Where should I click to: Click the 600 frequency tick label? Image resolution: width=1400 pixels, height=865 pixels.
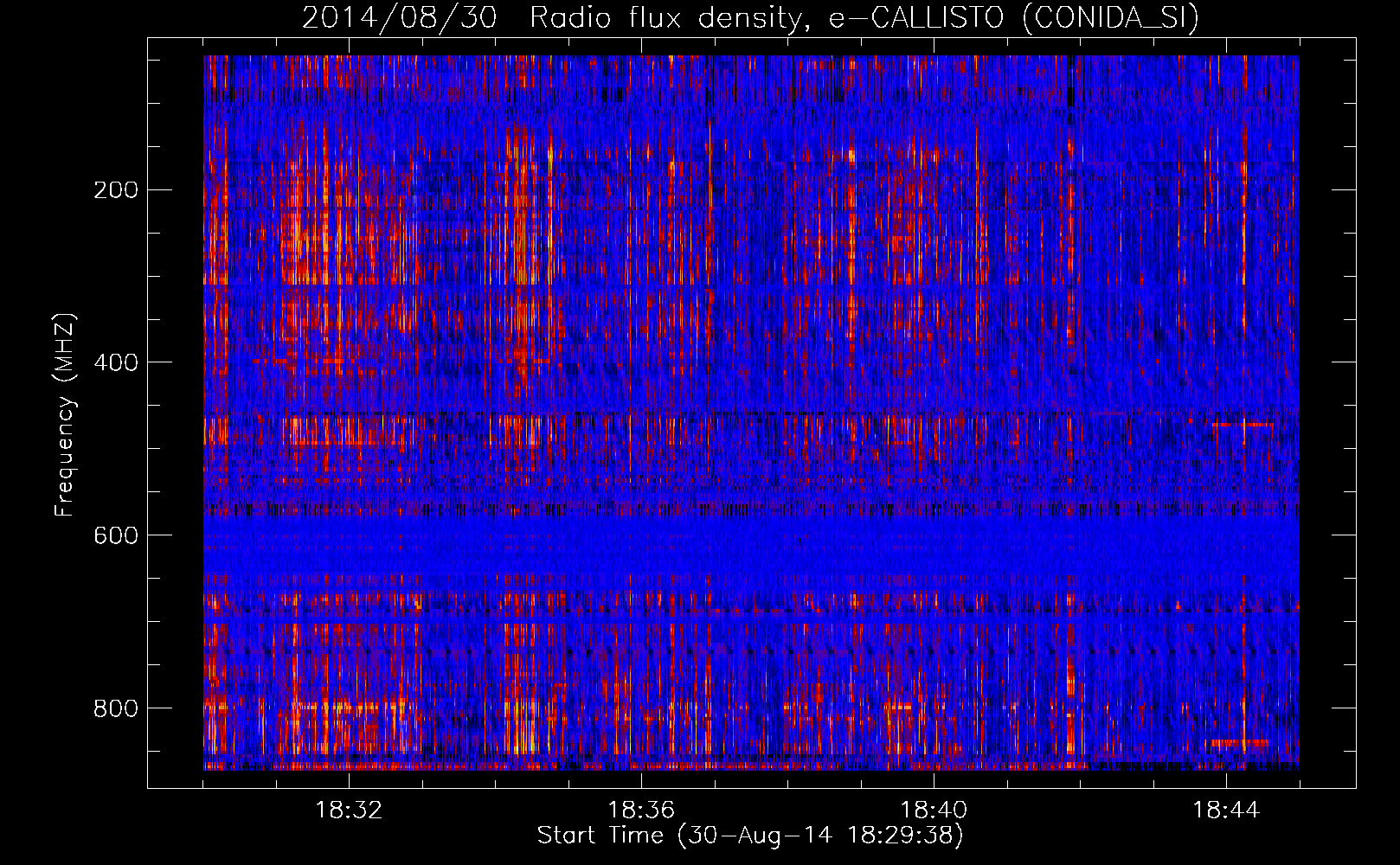pyautogui.click(x=116, y=535)
